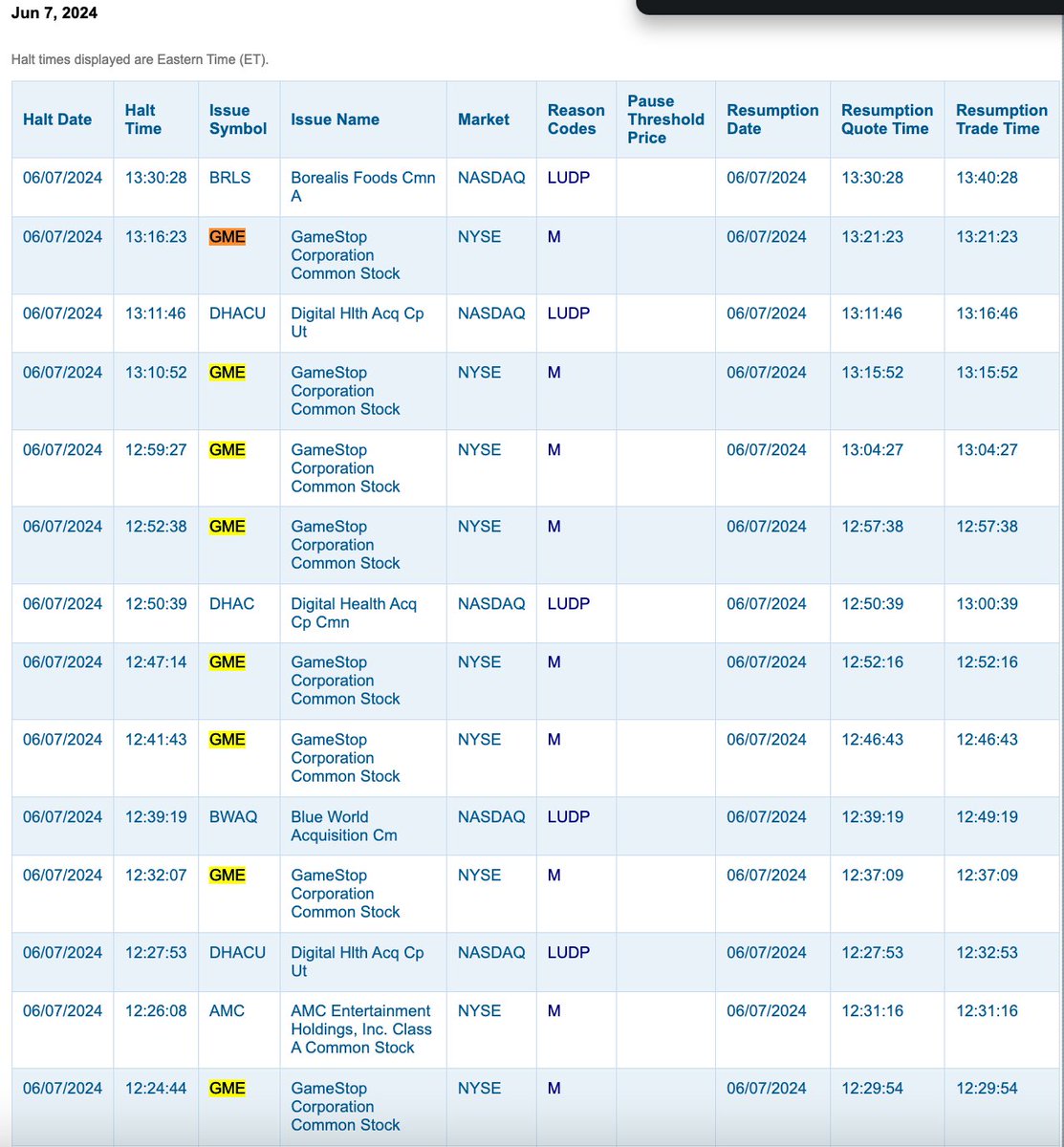Click the Market column header
1064x1147 pixels.
point(484,119)
